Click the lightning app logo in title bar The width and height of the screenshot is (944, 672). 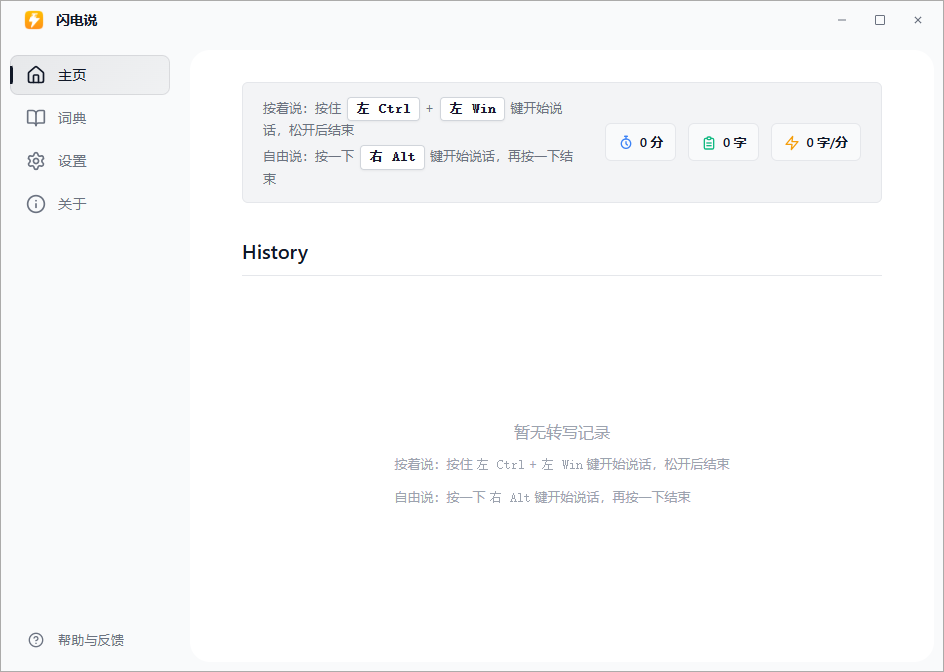click(x=33, y=20)
